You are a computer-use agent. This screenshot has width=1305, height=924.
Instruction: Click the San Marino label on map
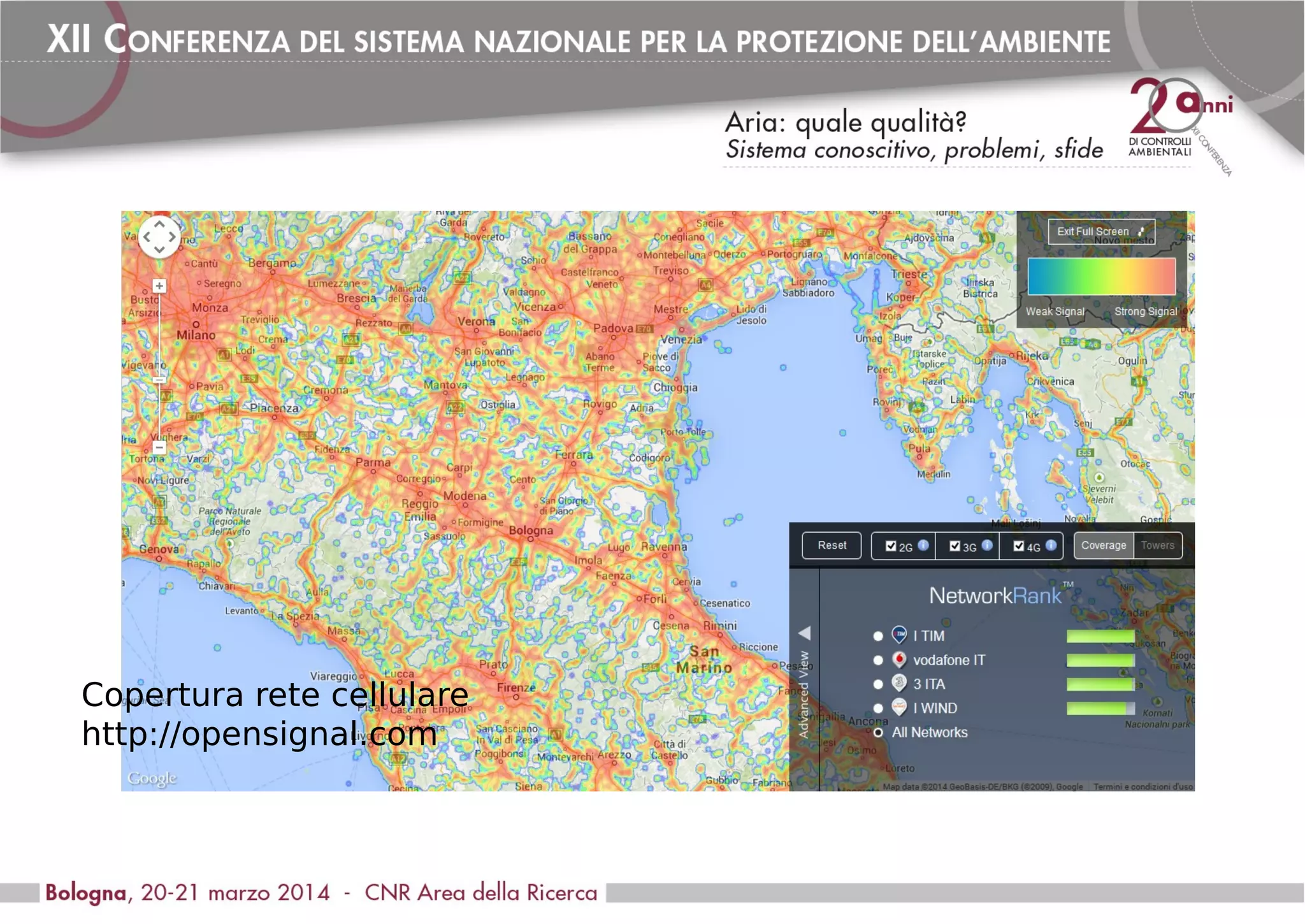point(704,660)
